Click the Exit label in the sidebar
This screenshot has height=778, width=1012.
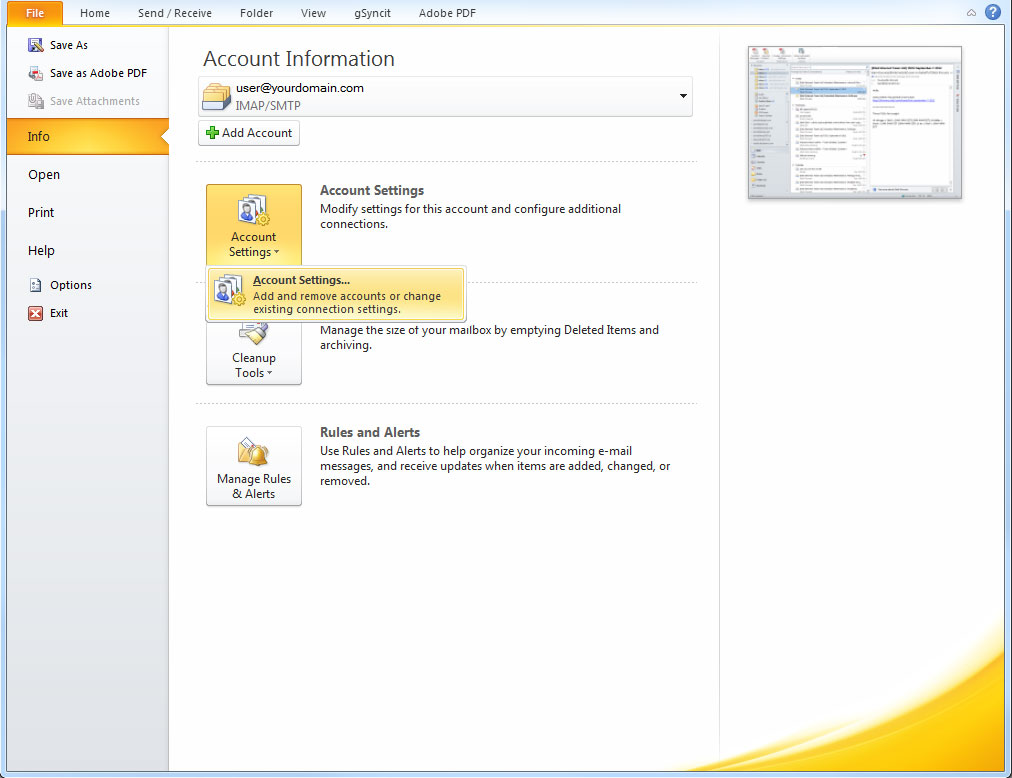click(x=59, y=313)
